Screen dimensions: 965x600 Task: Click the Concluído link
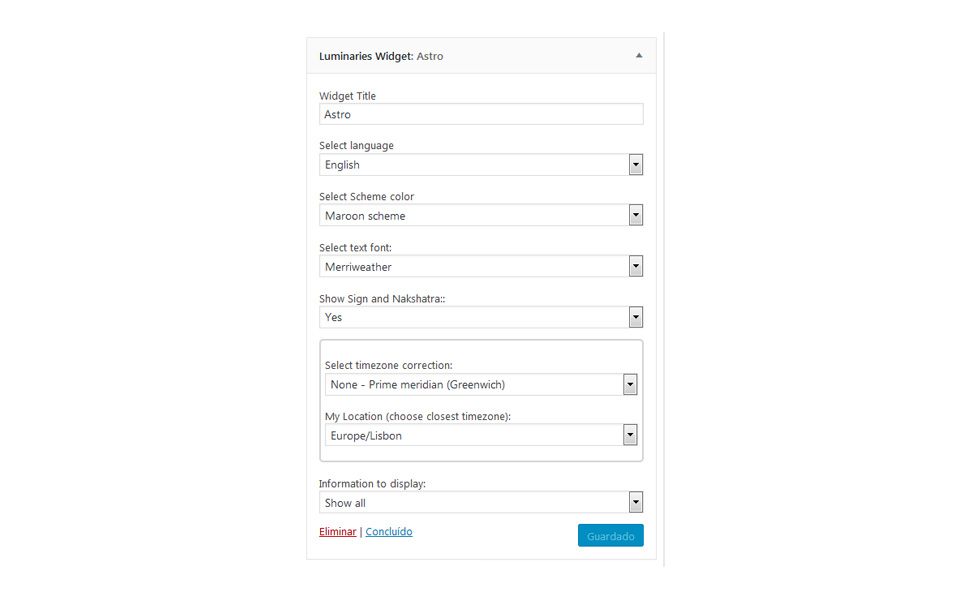(389, 532)
